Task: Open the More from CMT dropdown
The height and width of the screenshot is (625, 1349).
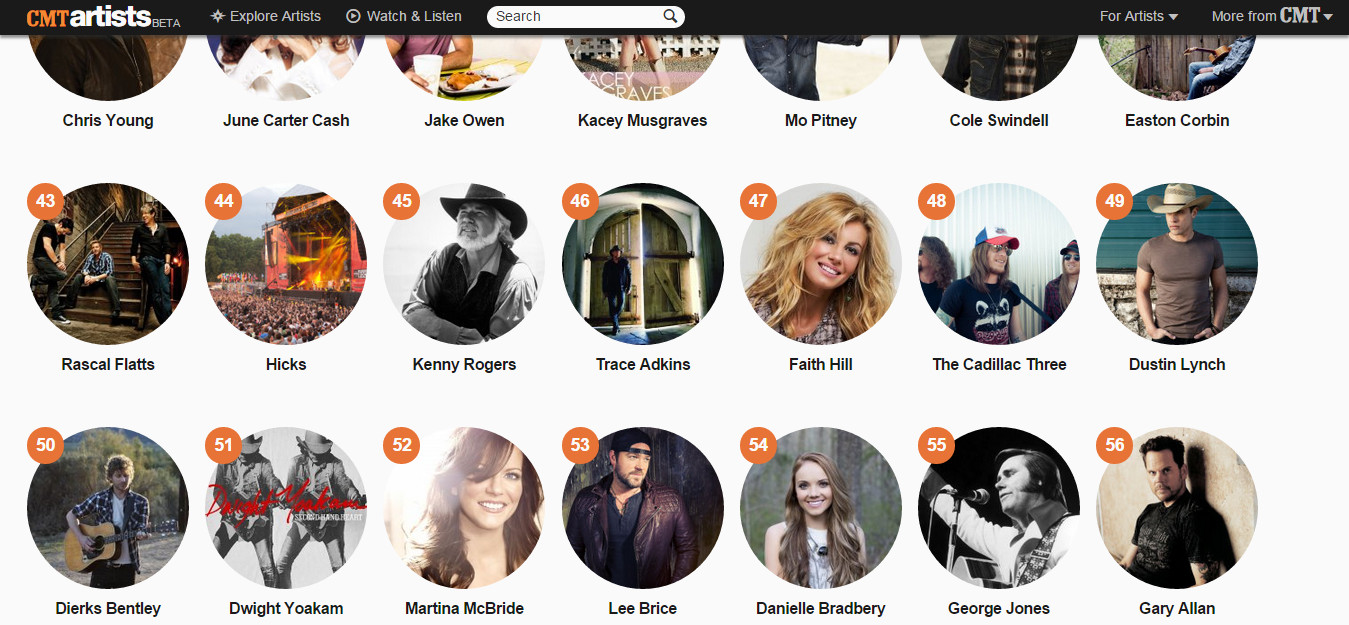Action: (1272, 16)
